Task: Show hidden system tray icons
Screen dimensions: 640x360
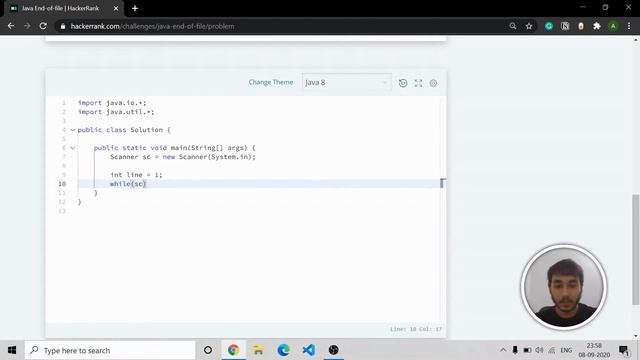Action: tap(503, 350)
